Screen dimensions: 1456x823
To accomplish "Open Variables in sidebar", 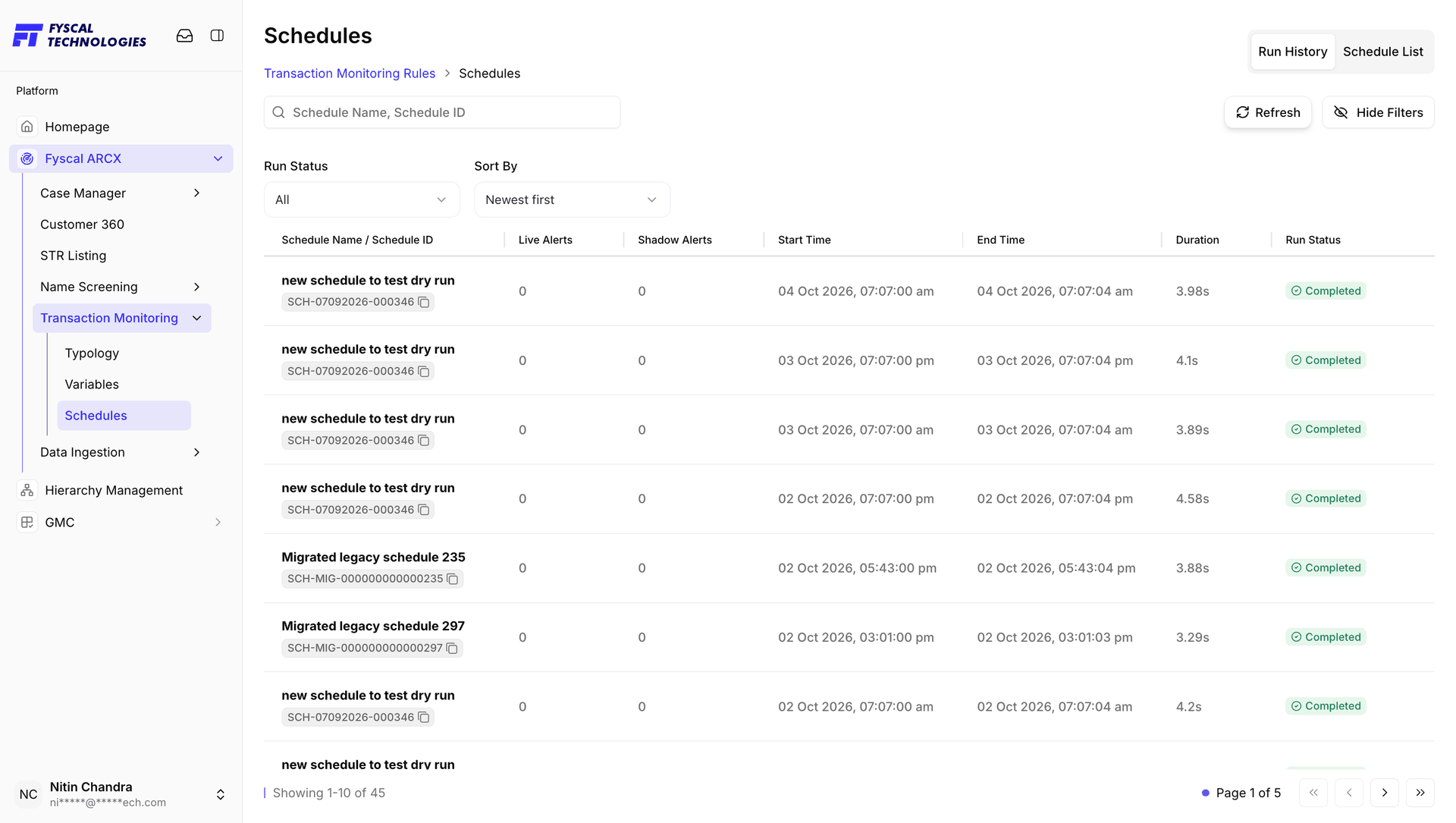I will pos(92,385).
